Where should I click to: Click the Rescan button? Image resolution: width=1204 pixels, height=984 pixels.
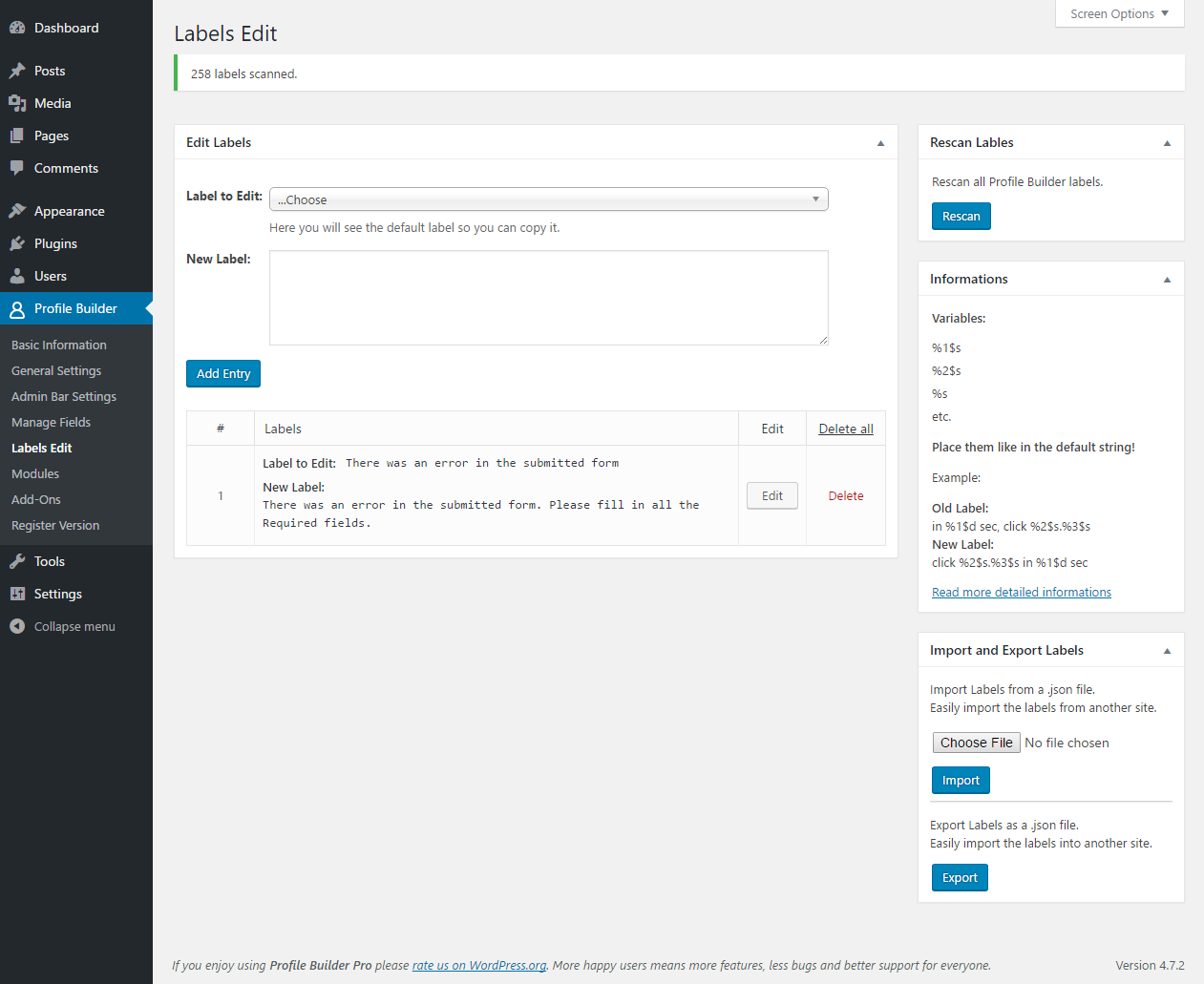pyautogui.click(x=961, y=217)
